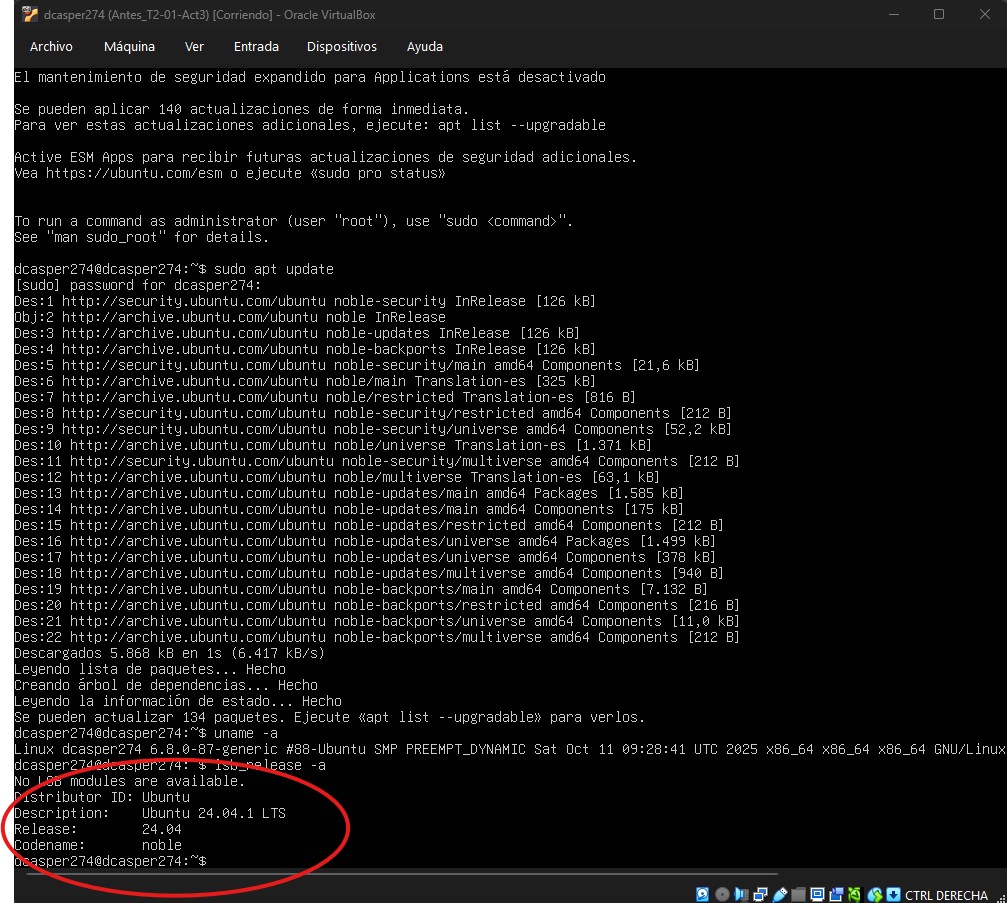Open the Entrada menu
The height and width of the screenshot is (903, 1007).
(x=256, y=47)
